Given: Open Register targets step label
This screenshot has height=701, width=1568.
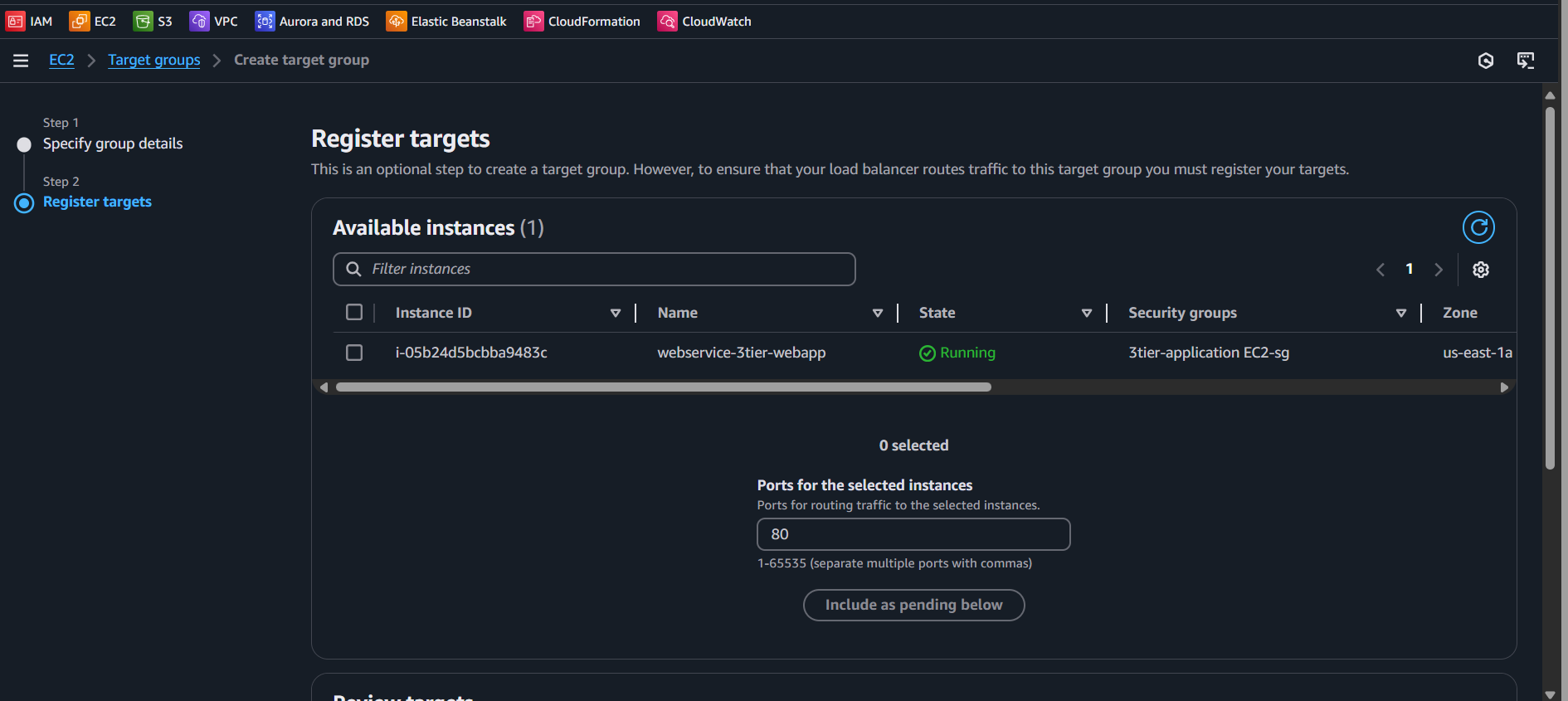Looking at the screenshot, I should pos(97,202).
